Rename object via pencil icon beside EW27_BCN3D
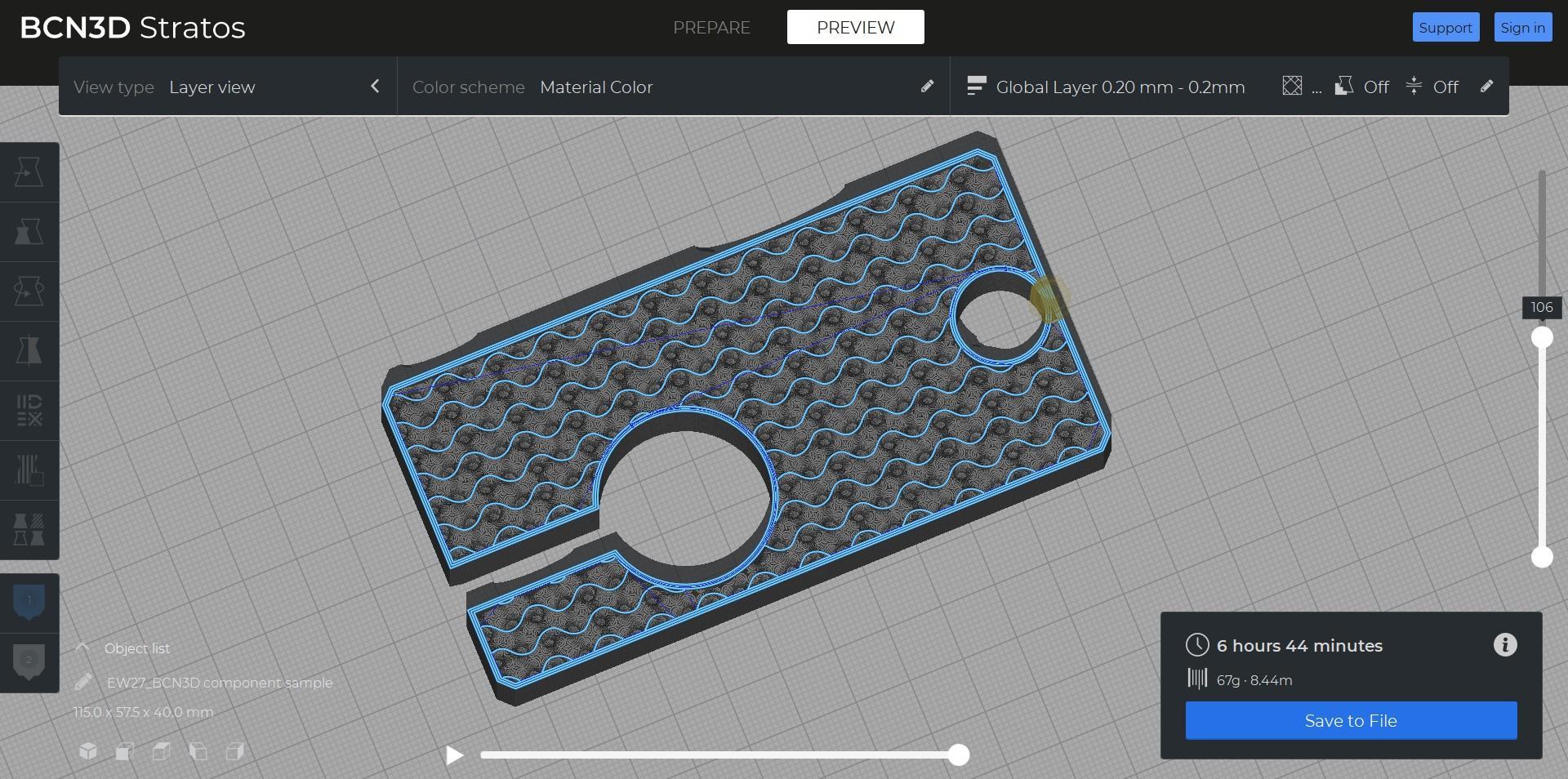 point(83,682)
